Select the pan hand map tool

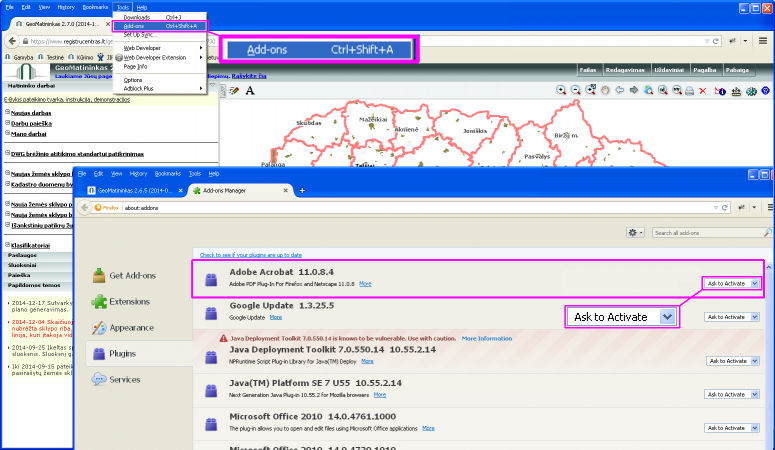605,90
